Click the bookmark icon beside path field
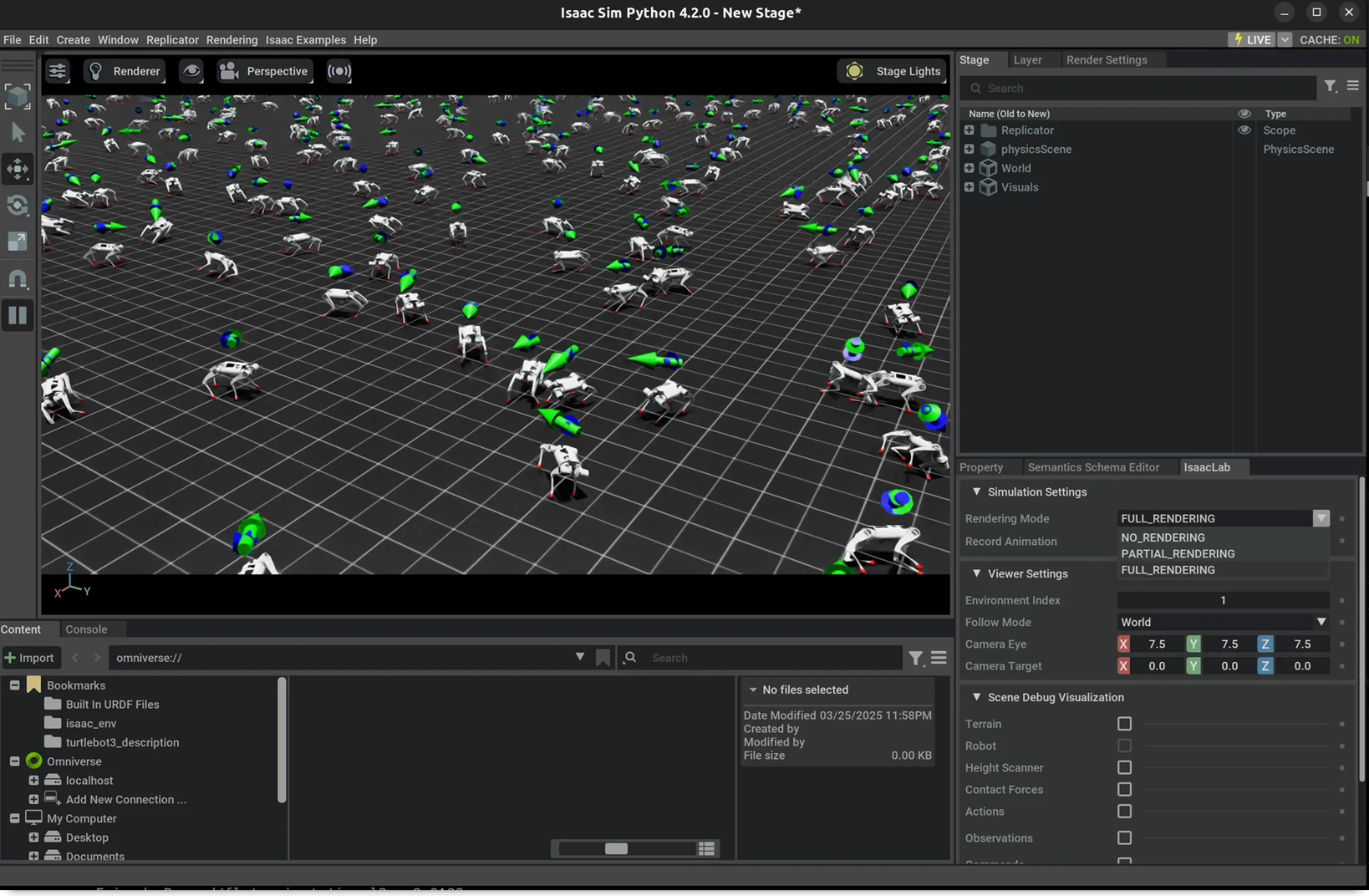Viewport: 1369px width, 896px height. pos(603,658)
